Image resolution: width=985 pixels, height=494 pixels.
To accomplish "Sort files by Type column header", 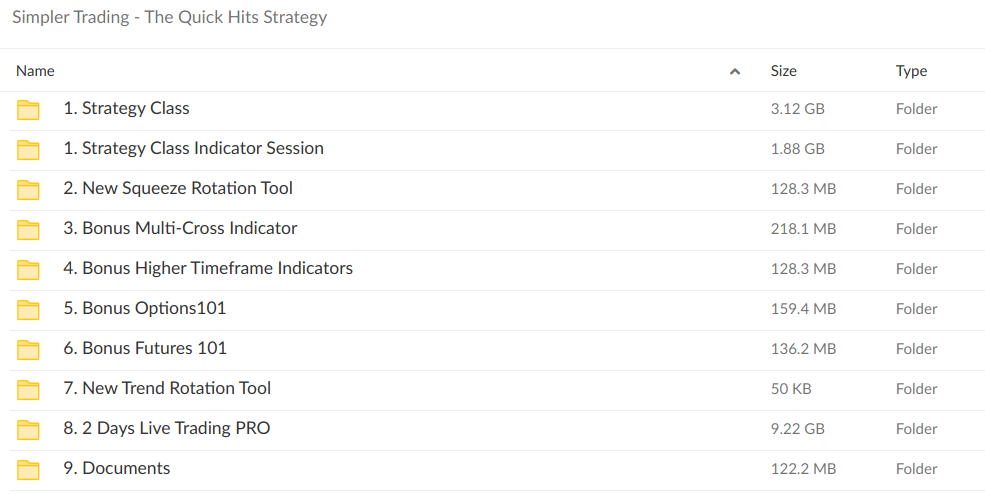I will pyautogui.click(x=911, y=71).
